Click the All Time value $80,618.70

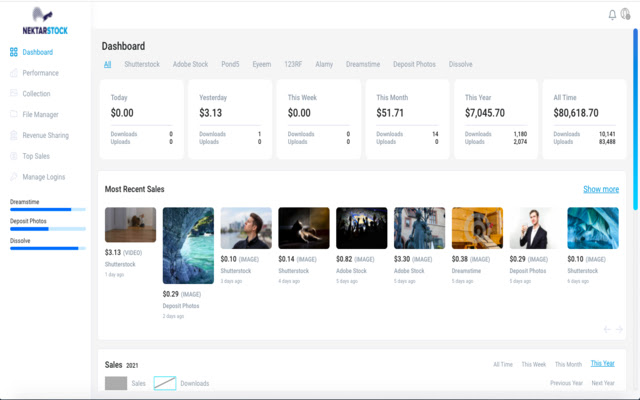coord(576,113)
